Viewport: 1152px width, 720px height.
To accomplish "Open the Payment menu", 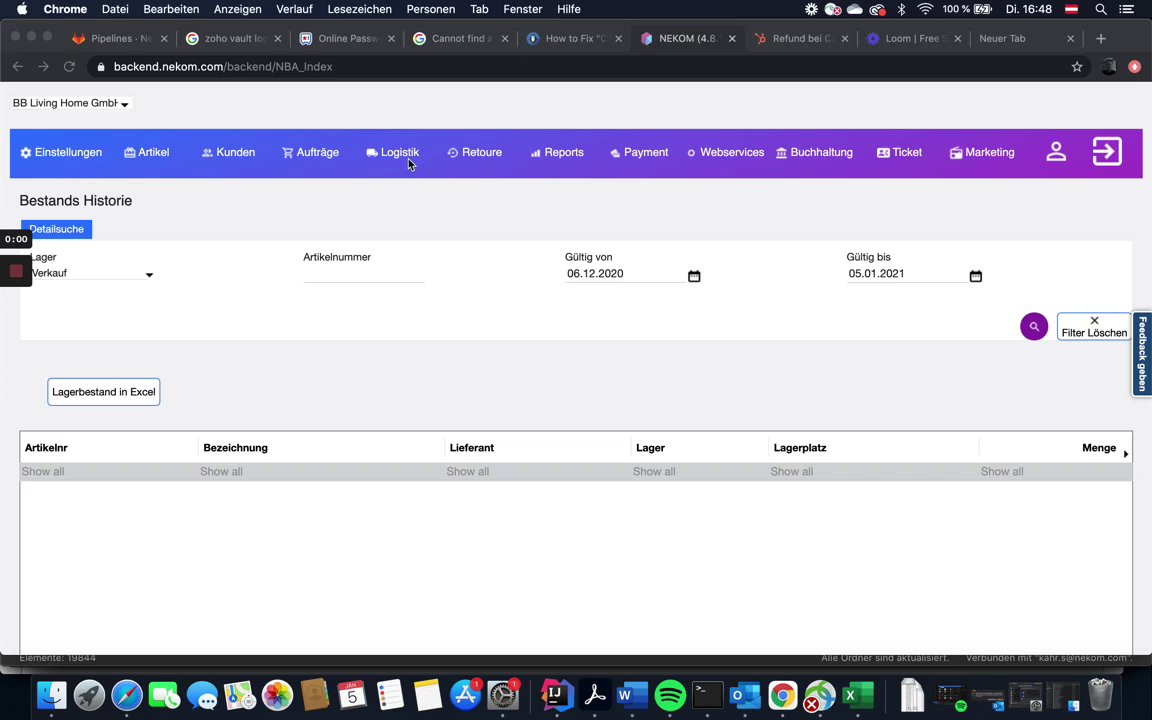I will 639,153.
